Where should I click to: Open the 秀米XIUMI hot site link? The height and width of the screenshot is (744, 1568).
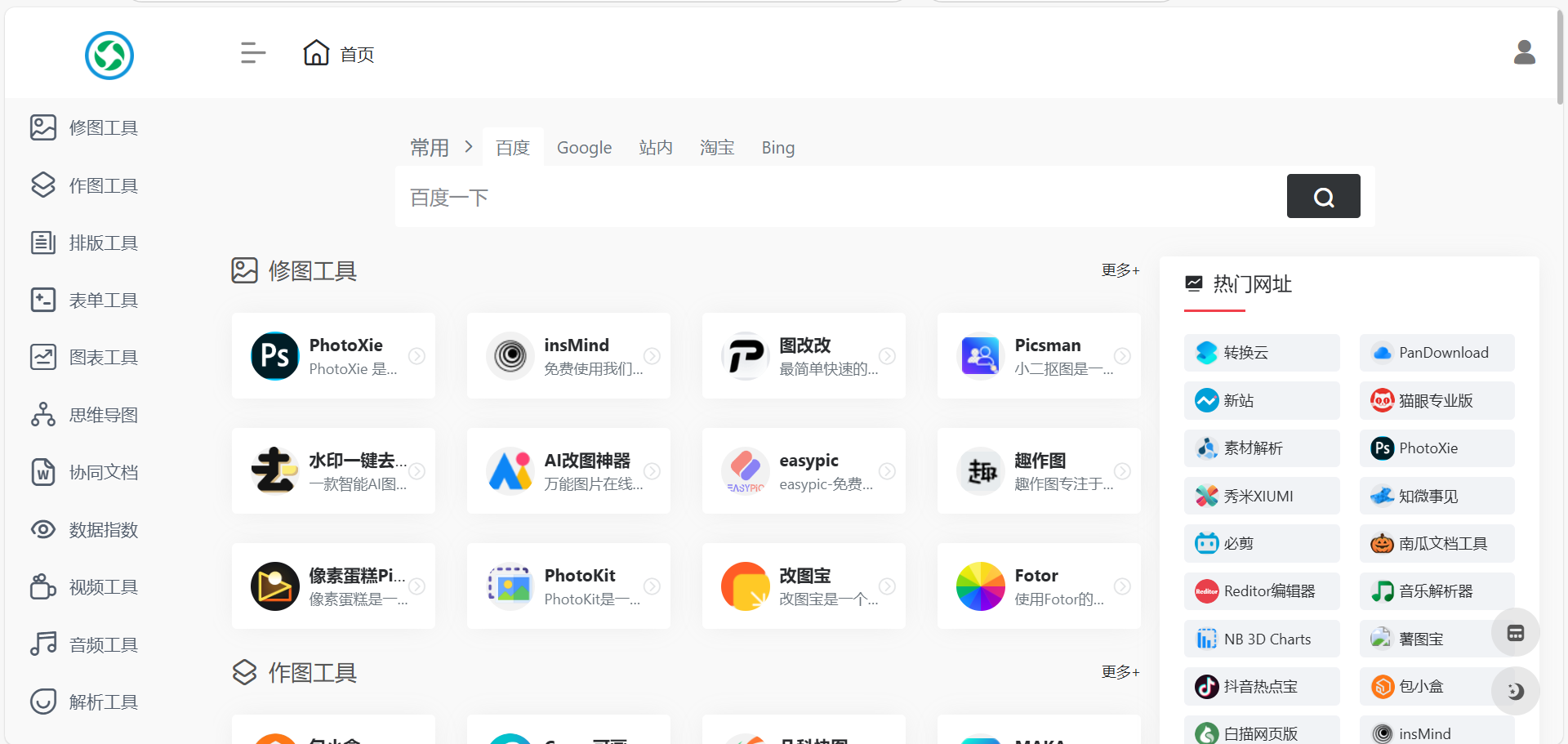coord(1262,496)
